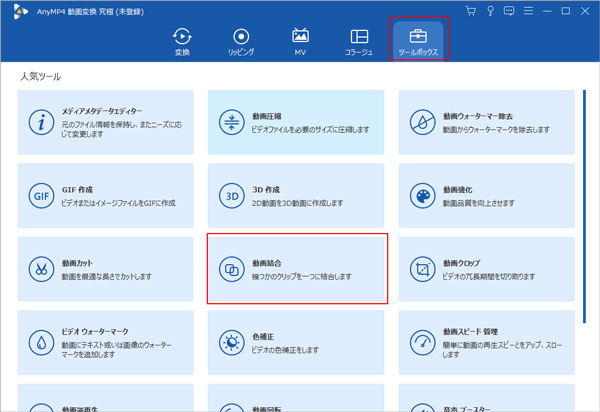Open the GIF 作成 tool title
This screenshot has width=600, height=412.
coord(77,189)
